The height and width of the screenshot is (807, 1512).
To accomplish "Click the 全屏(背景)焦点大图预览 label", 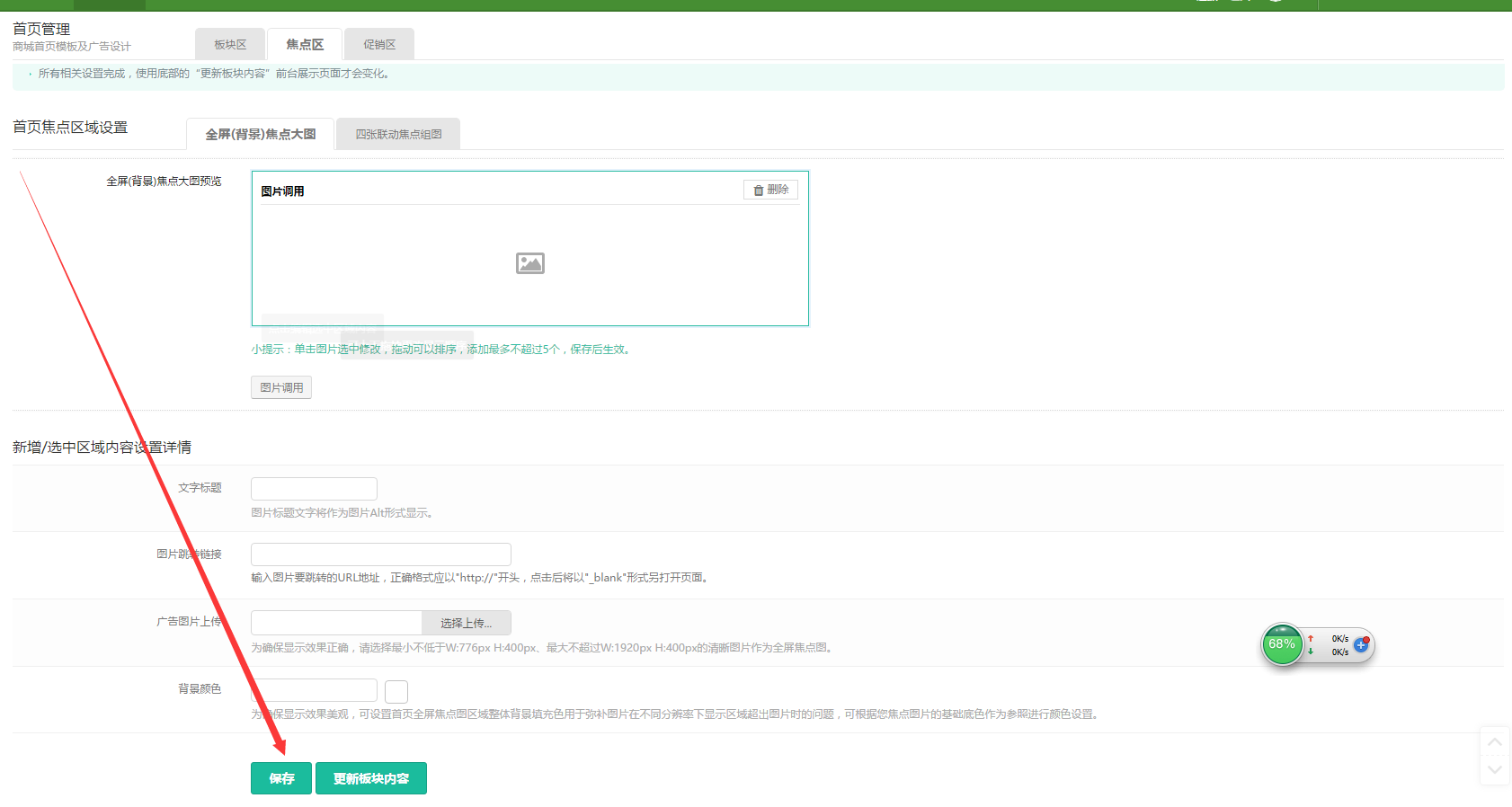I will pos(164,181).
